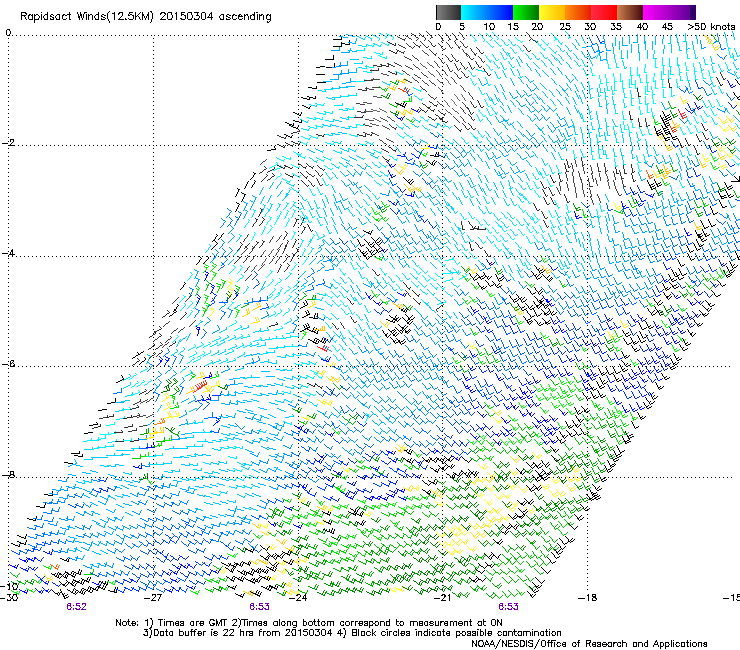The image size is (740, 650).
Task: Click the 'Note: 1) Times are GMT' line
Action: tap(309, 623)
